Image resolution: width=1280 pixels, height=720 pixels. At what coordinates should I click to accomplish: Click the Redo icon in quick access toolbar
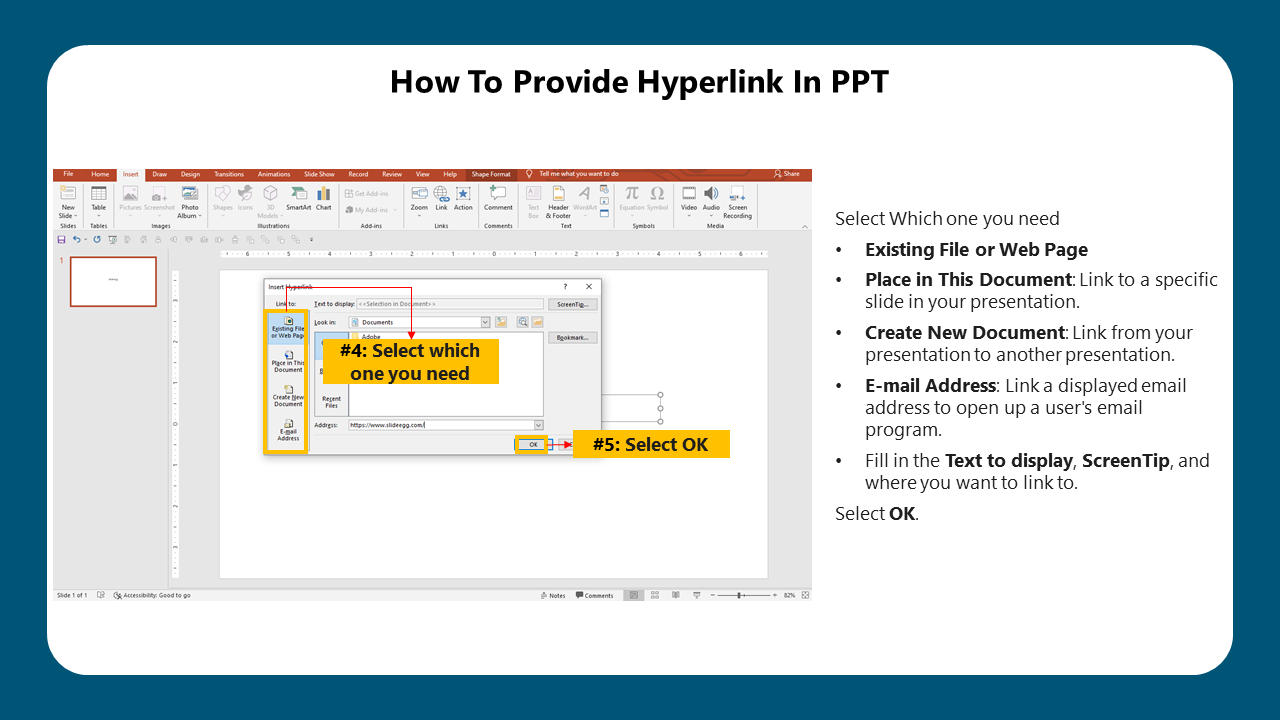pos(97,240)
